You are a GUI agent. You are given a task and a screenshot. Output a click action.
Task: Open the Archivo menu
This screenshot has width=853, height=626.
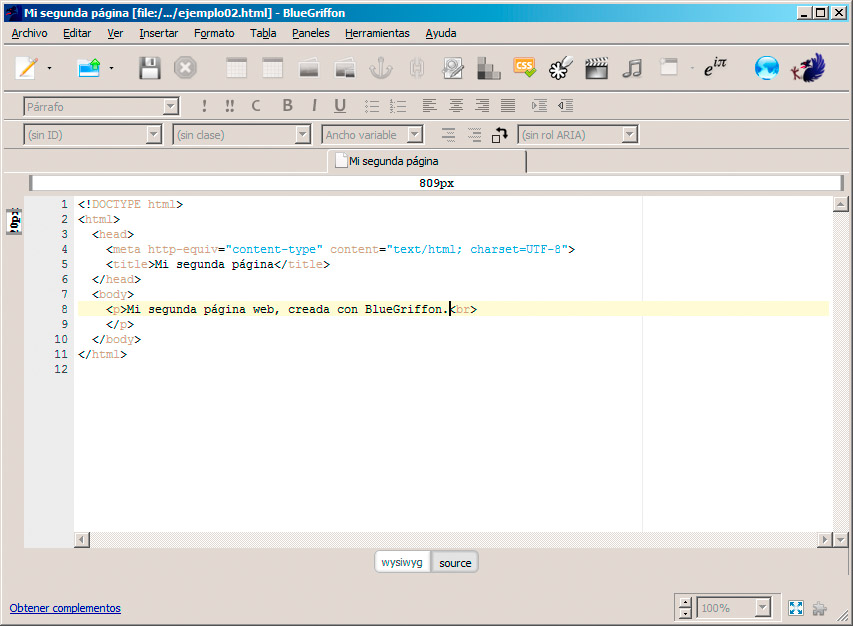coord(29,33)
